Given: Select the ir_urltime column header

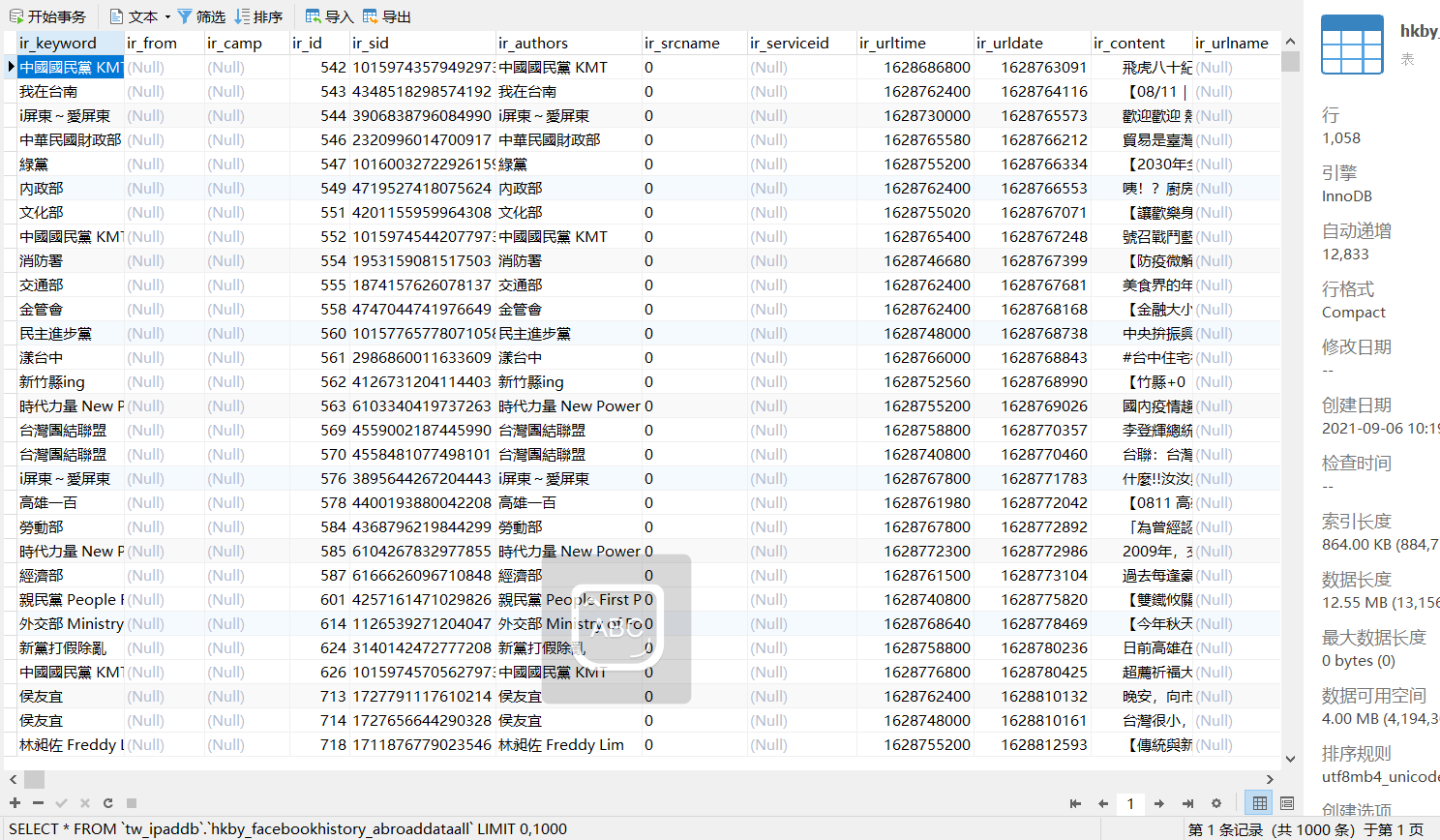Looking at the screenshot, I should click(915, 43).
